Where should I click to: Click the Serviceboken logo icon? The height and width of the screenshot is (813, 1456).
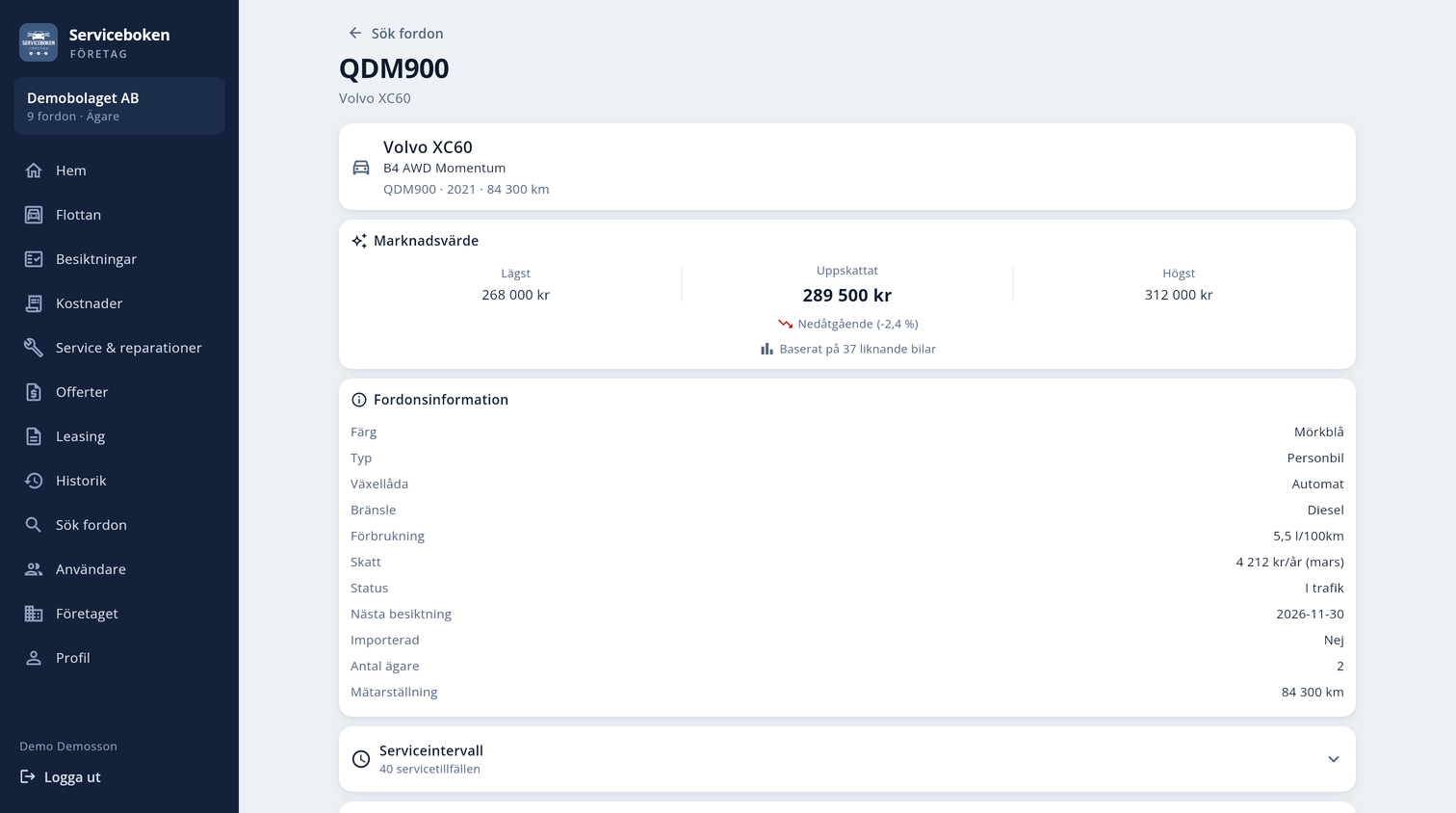39,42
